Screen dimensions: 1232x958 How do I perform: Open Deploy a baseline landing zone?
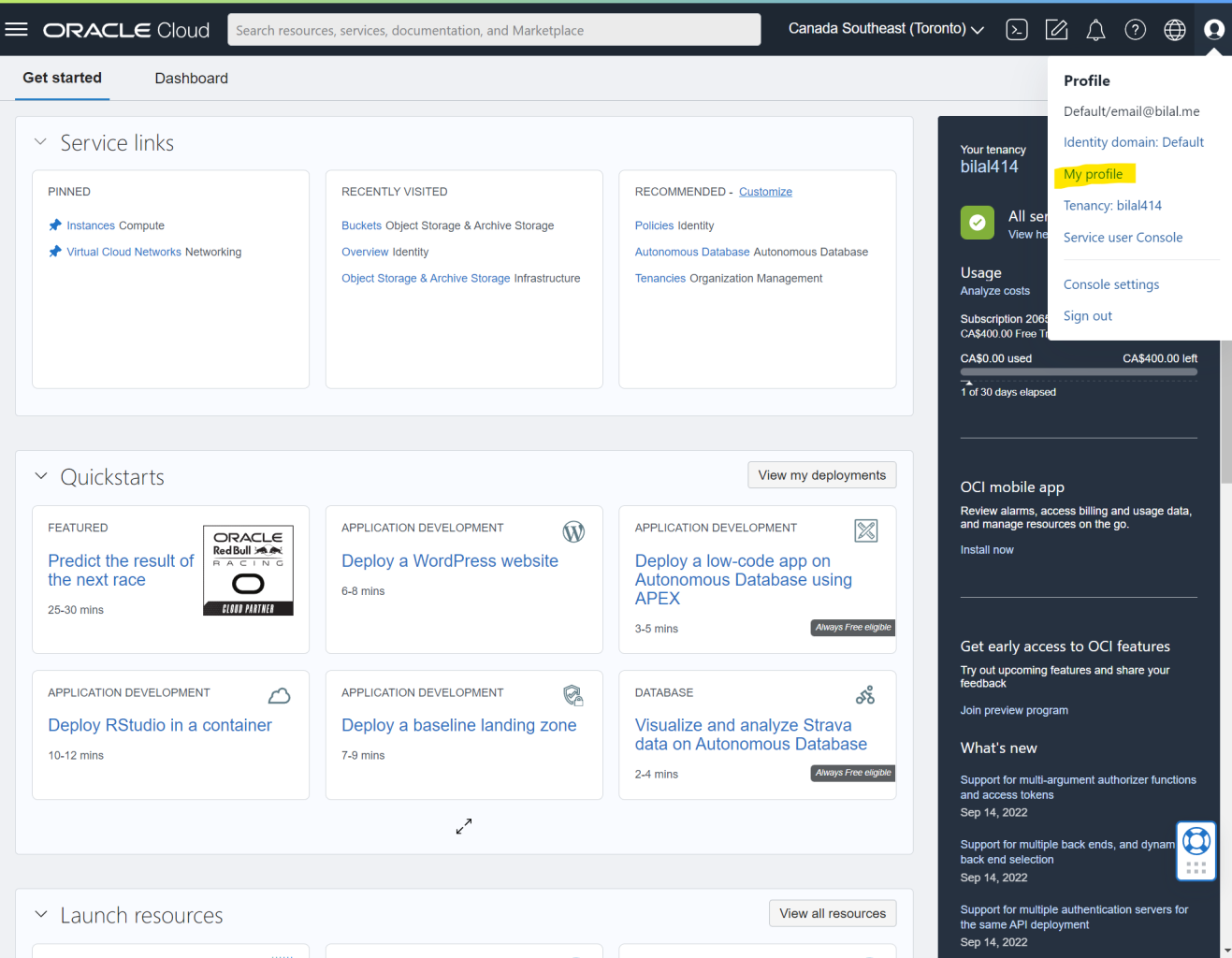pos(459,725)
